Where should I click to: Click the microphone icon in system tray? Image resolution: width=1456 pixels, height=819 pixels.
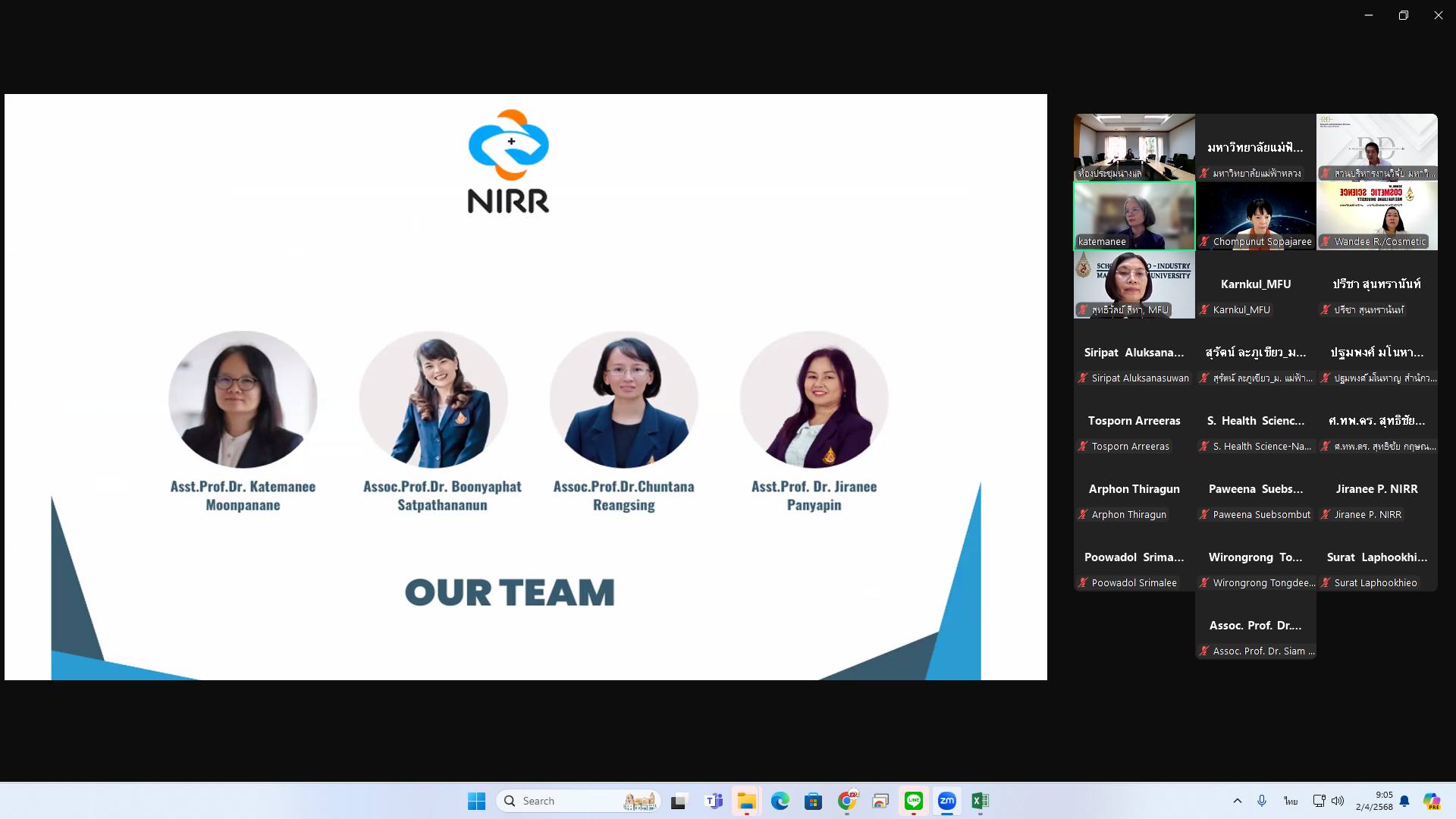click(x=1262, y=801)
